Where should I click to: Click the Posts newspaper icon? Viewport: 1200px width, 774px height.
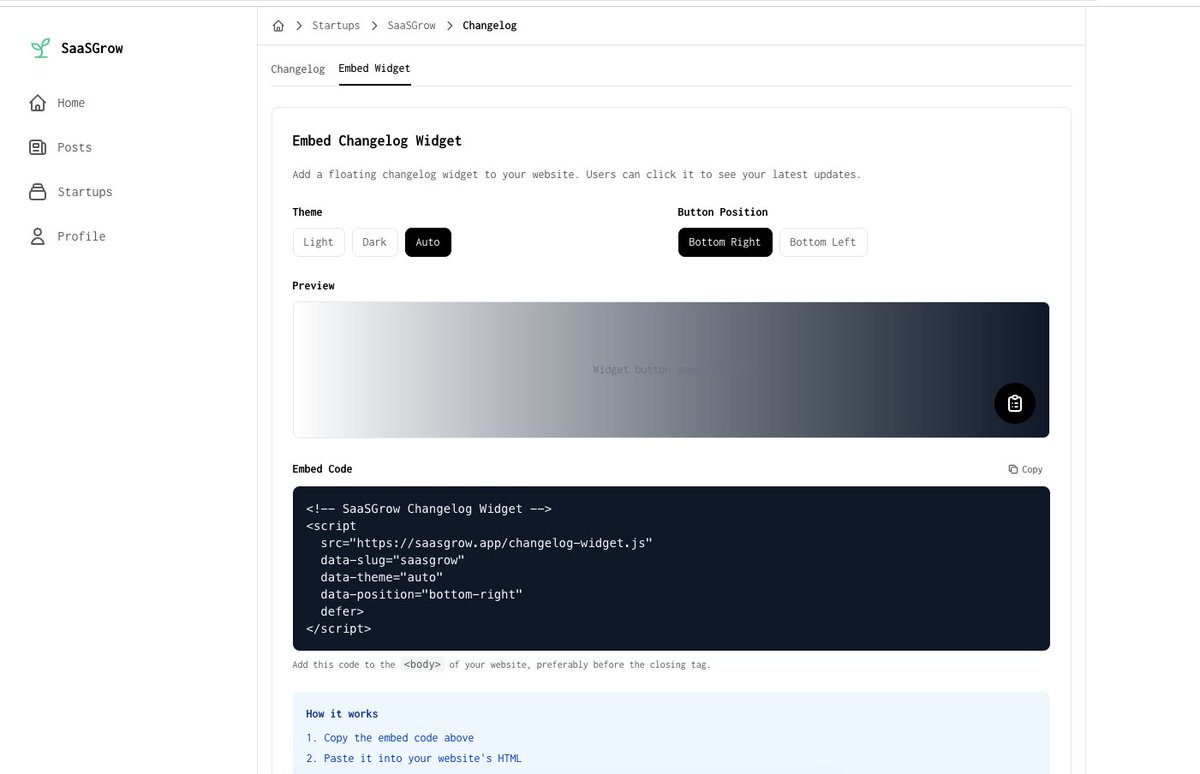[38, 147]
